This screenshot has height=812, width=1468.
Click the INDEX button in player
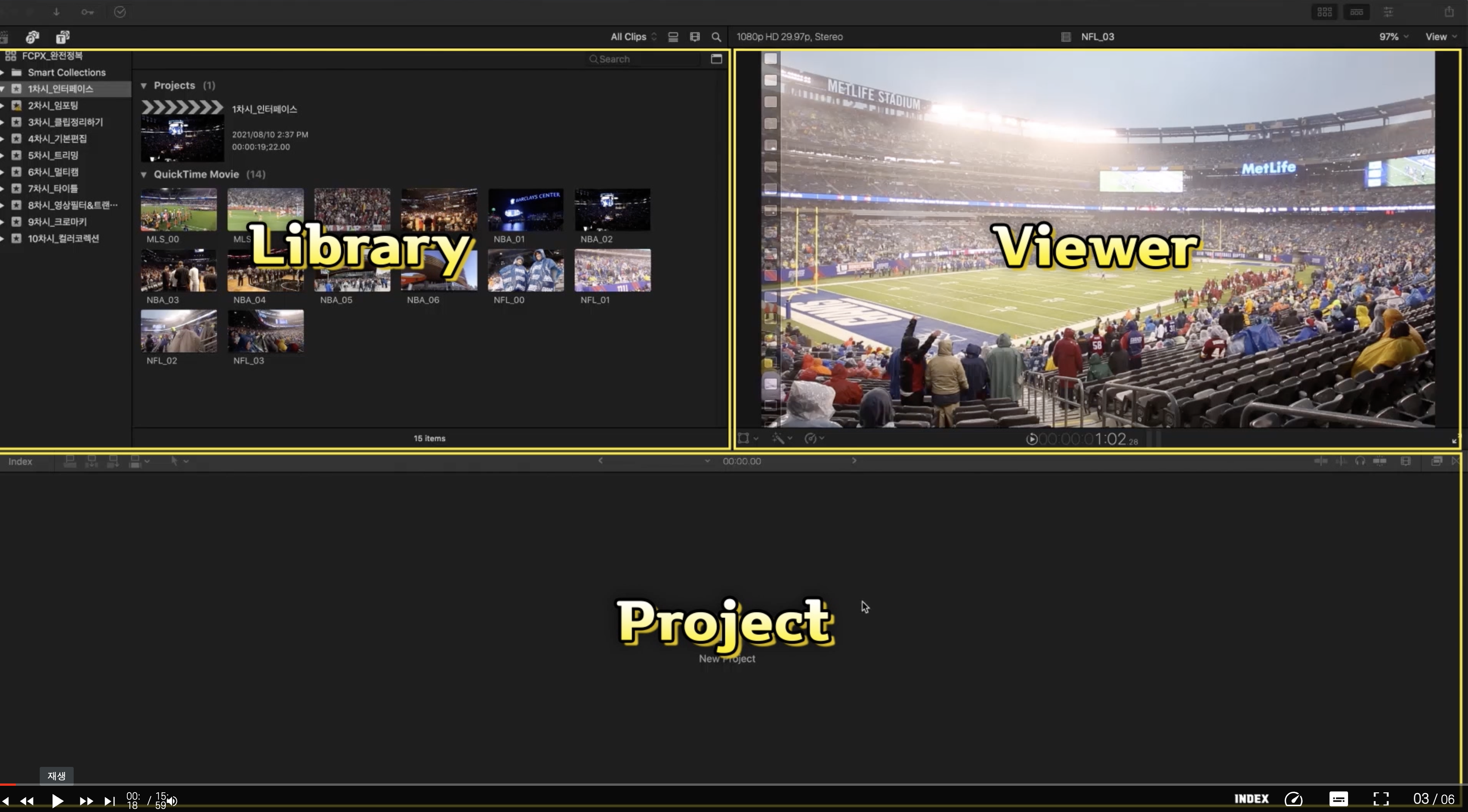[1252, 799]
